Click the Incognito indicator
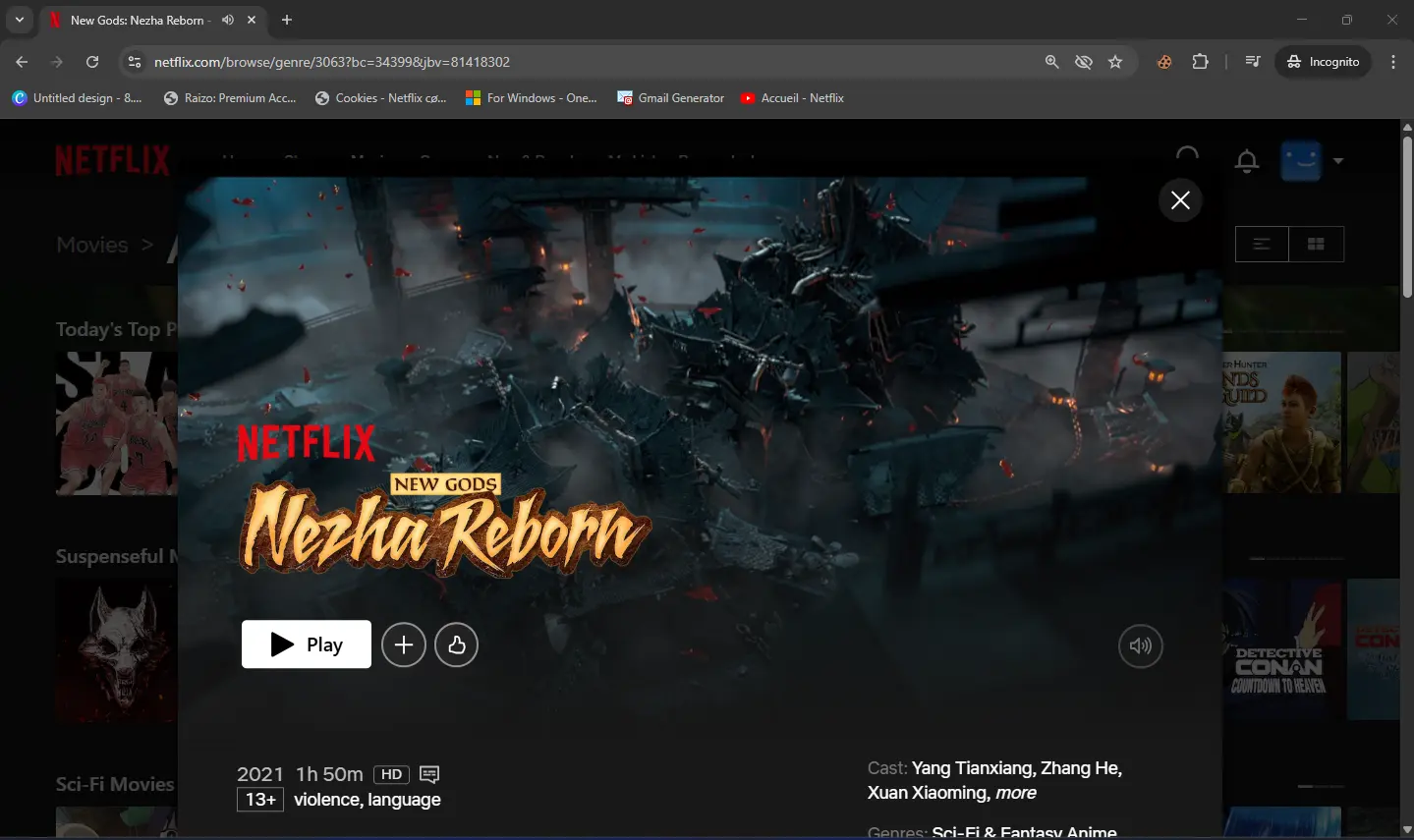Viewport: 1414px width, 840px height. pos(1324,62)
